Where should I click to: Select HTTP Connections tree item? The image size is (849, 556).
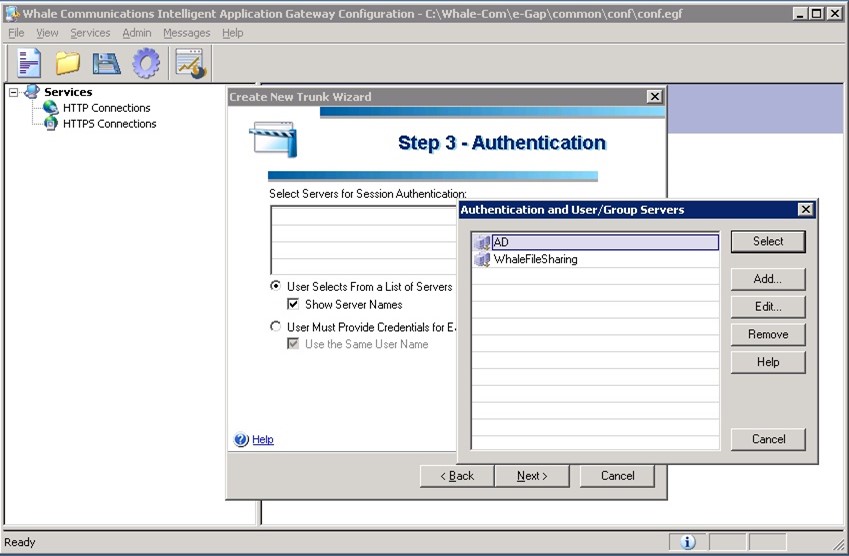click(106, 108)
